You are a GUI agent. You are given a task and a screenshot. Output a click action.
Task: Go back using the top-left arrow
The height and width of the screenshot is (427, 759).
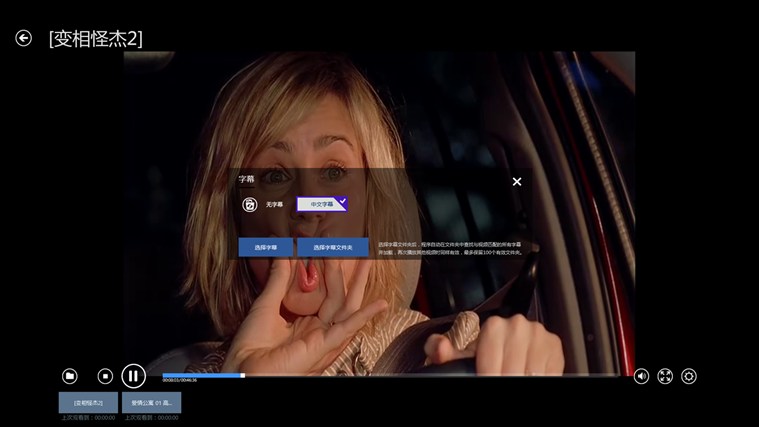(23, 38)
